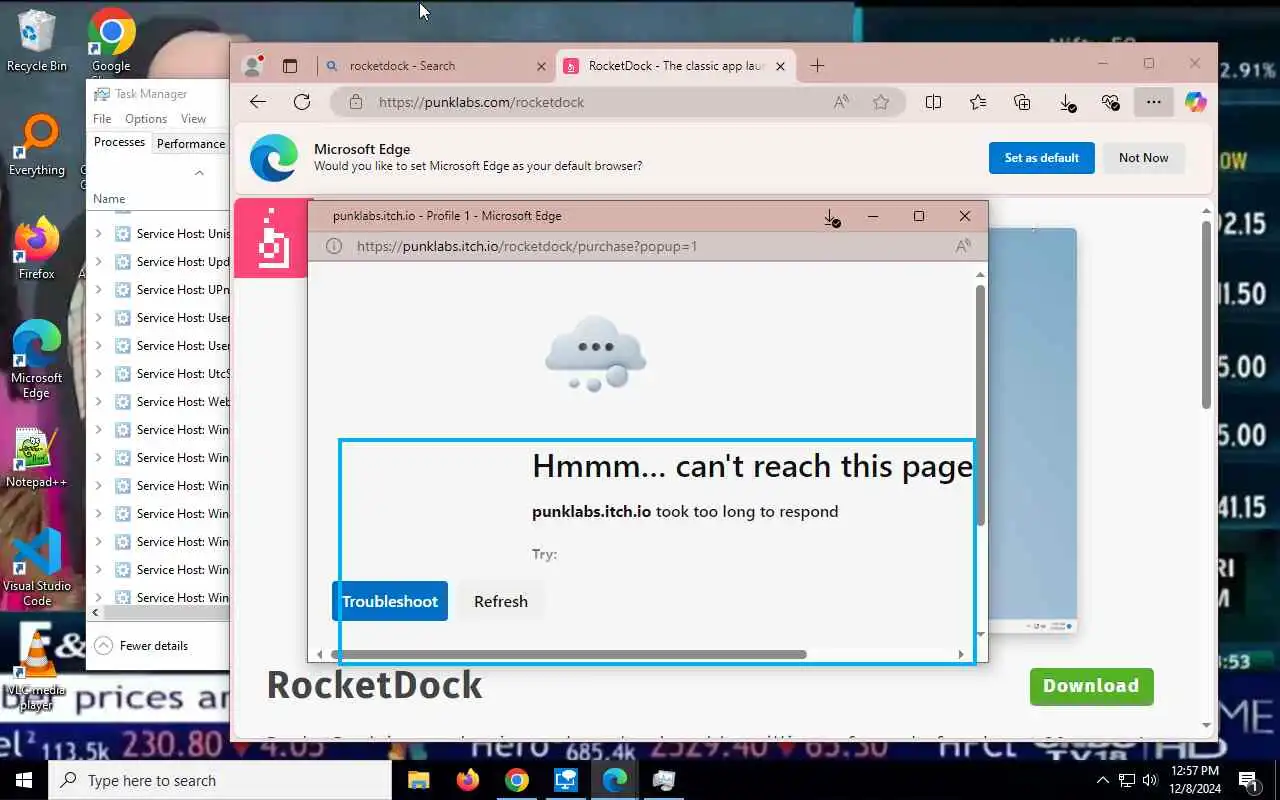This screenshot has width=1280, height=800.
Task: Reload punklabs.com page in Edge
Action: coord(302,102)
